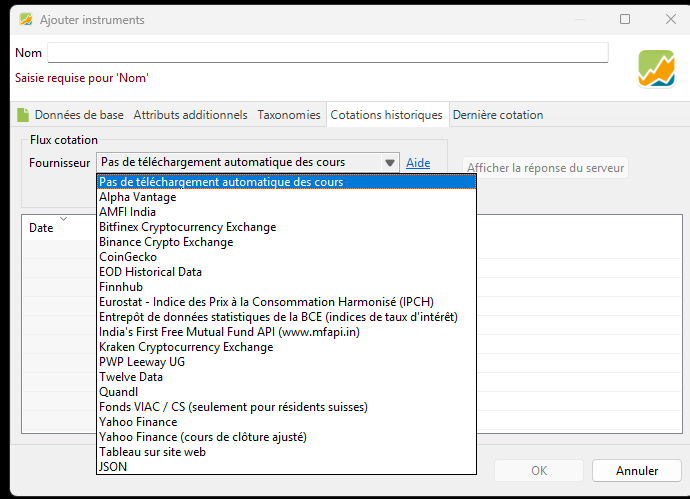This screenshot has width=690, height=499.
Task: Open the Aide help link
Action: [418, 163]
